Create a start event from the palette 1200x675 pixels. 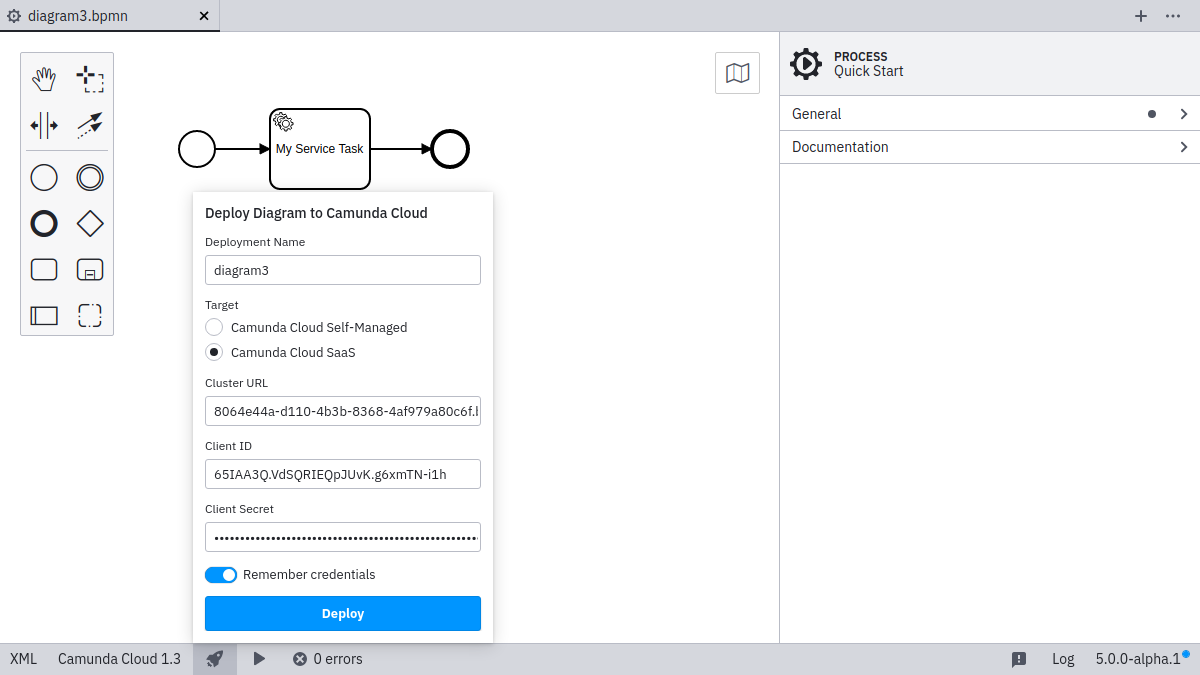[44, 177]
